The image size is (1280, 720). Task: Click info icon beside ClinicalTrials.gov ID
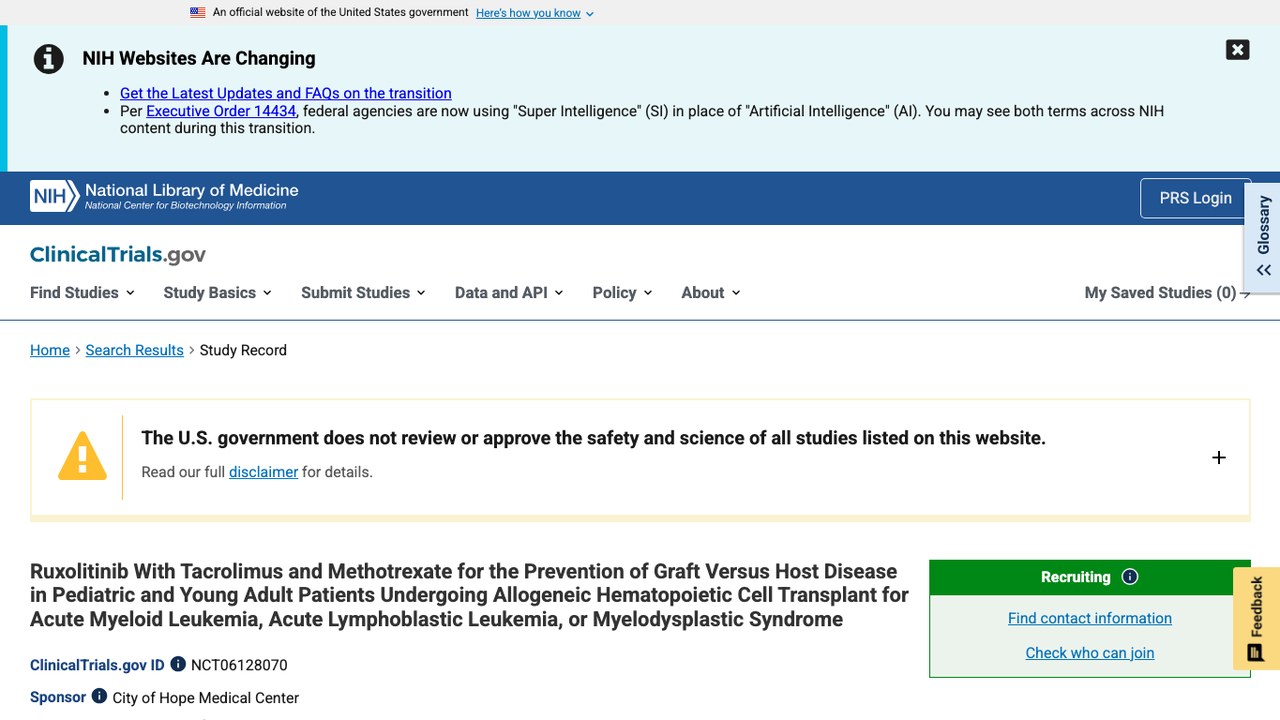[178, 664]
